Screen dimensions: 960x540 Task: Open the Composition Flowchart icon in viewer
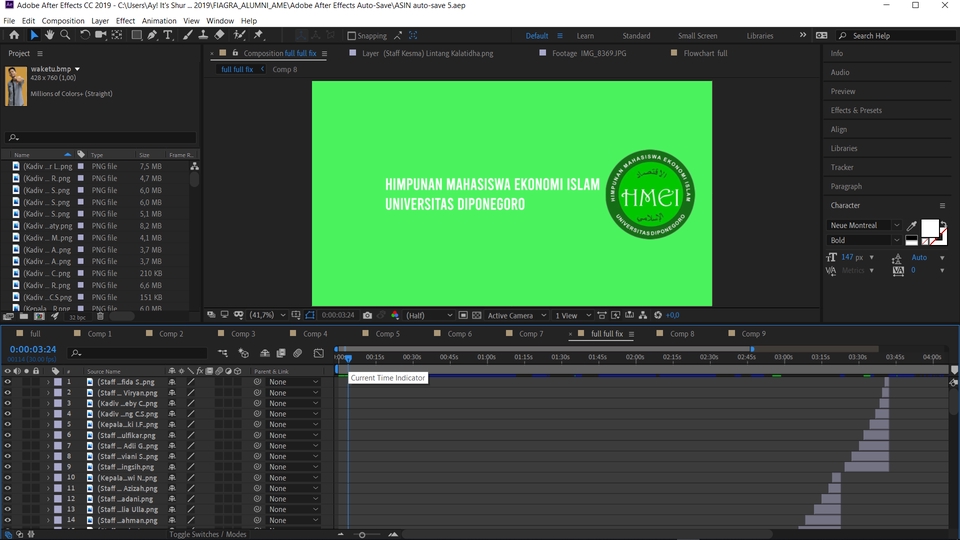point(643,315)
